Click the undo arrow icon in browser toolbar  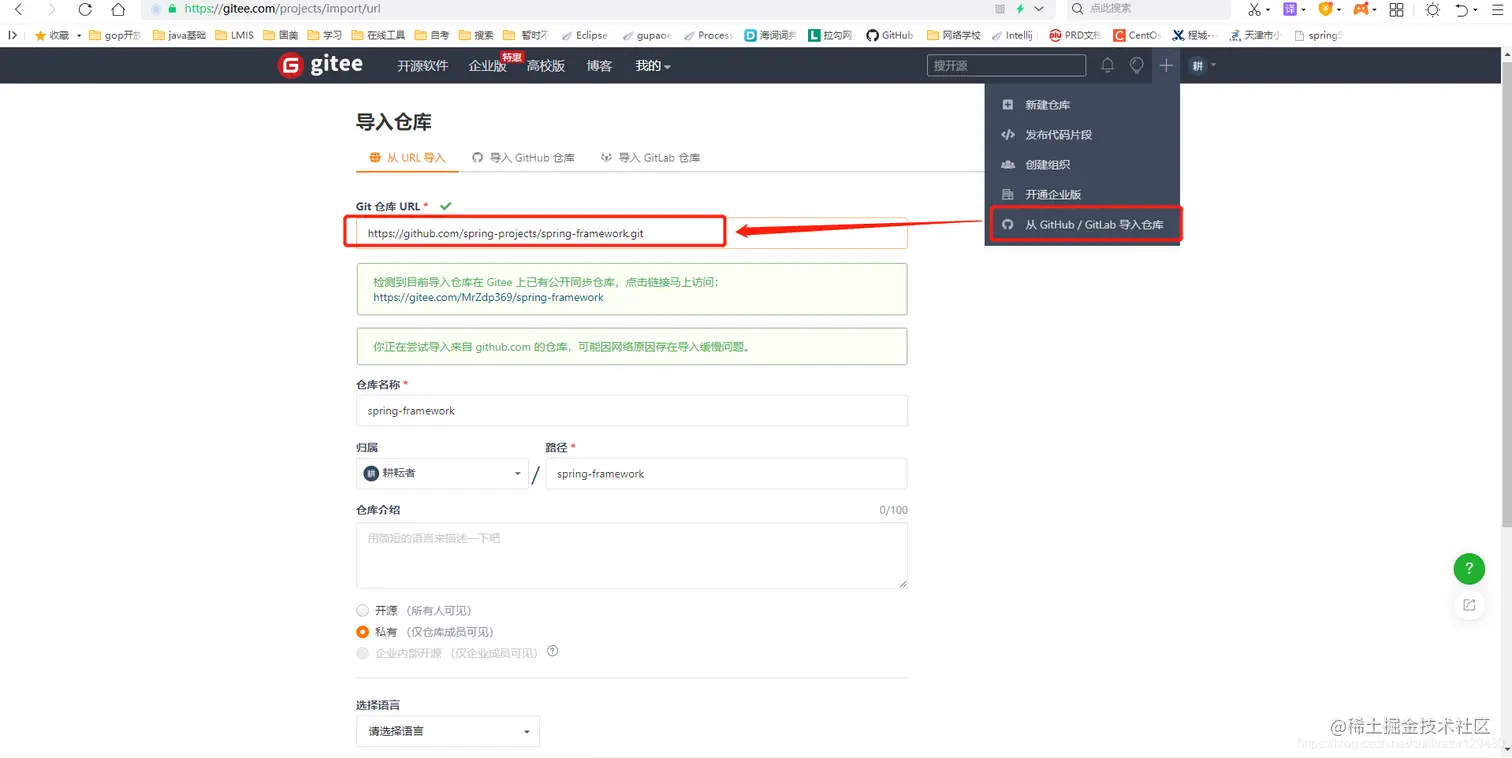point(1463,9)
